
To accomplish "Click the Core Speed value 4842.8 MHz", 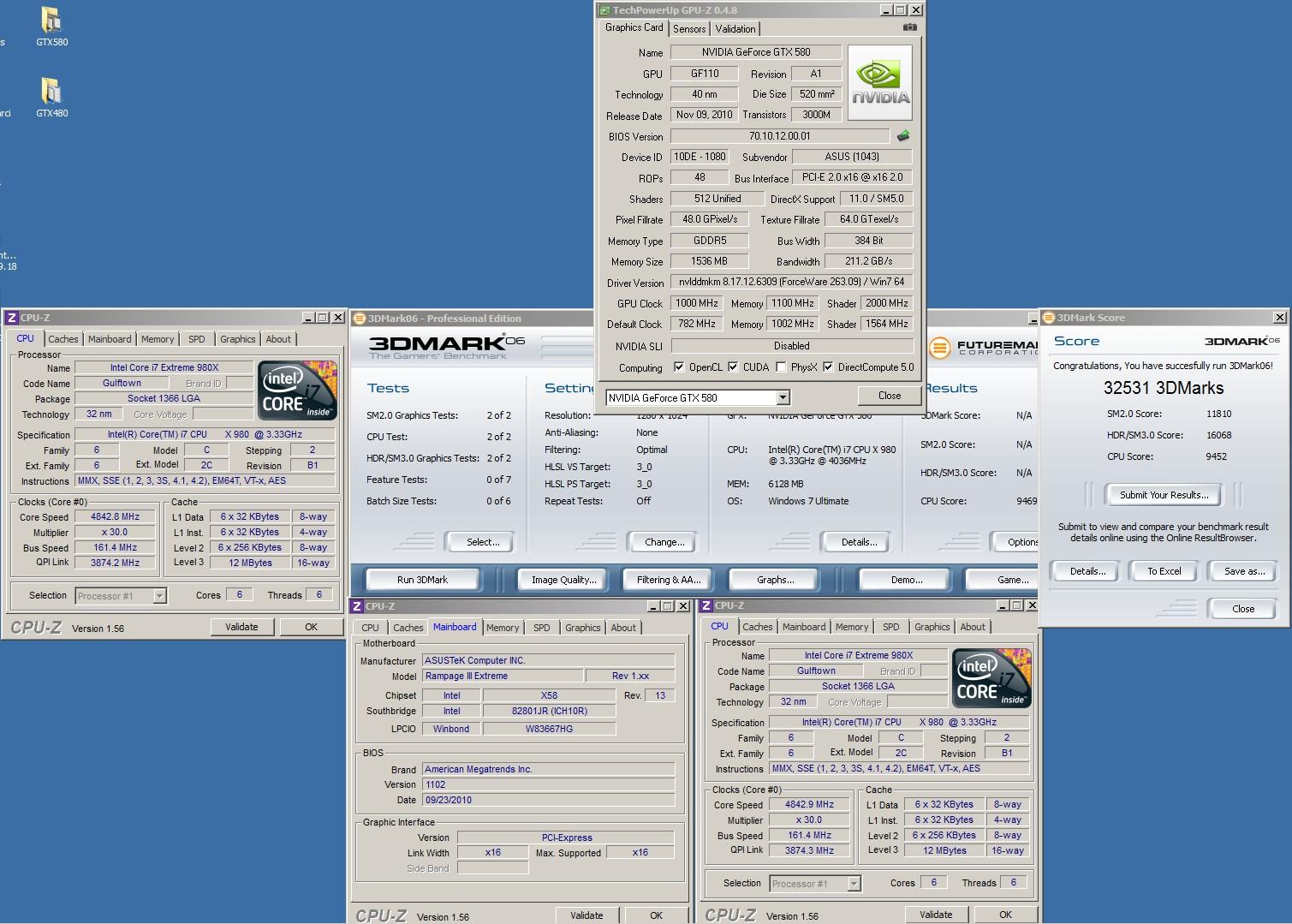I will click(x=115, y=517).
